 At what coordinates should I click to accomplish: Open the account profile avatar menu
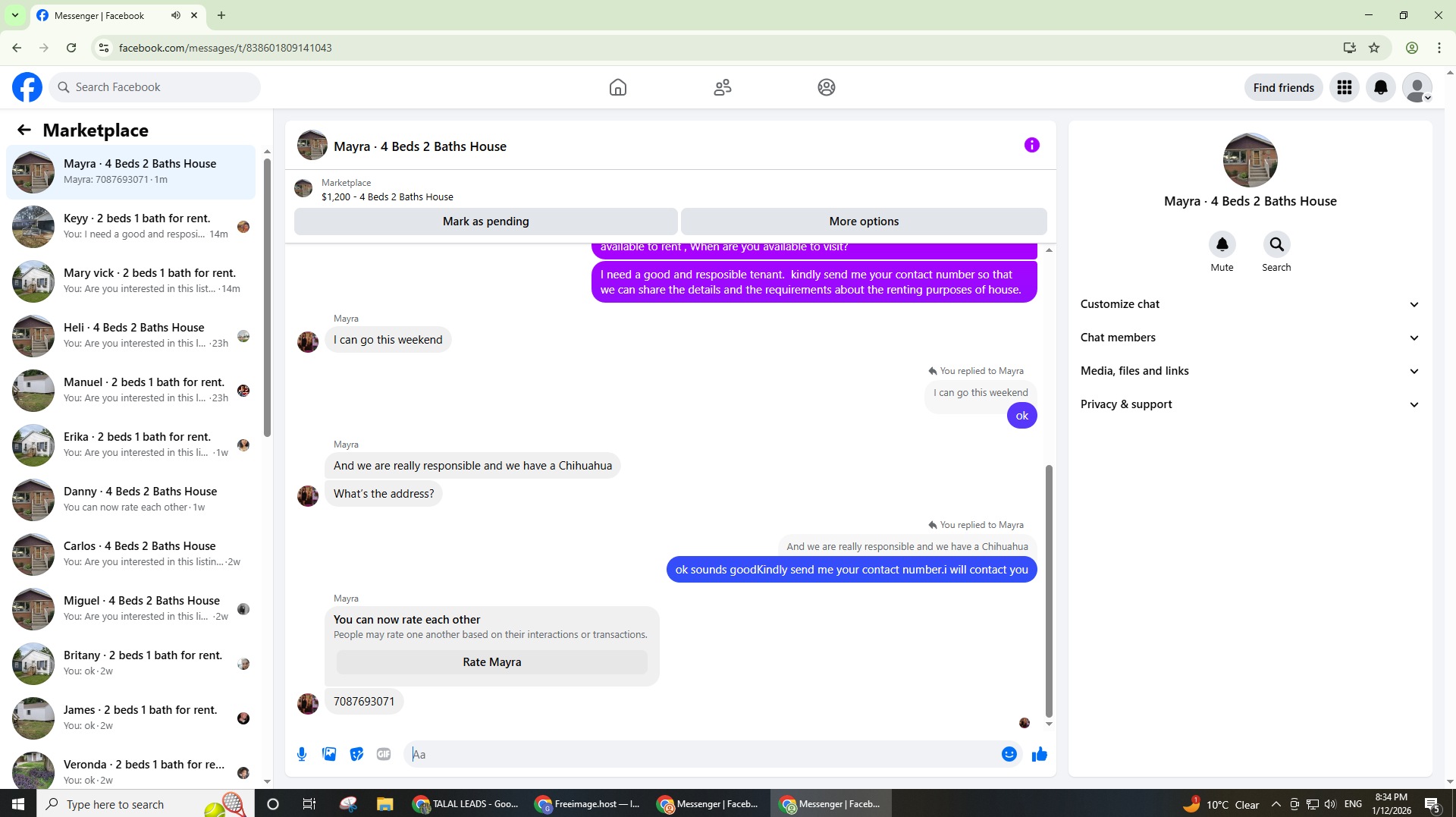point(1417,87)
